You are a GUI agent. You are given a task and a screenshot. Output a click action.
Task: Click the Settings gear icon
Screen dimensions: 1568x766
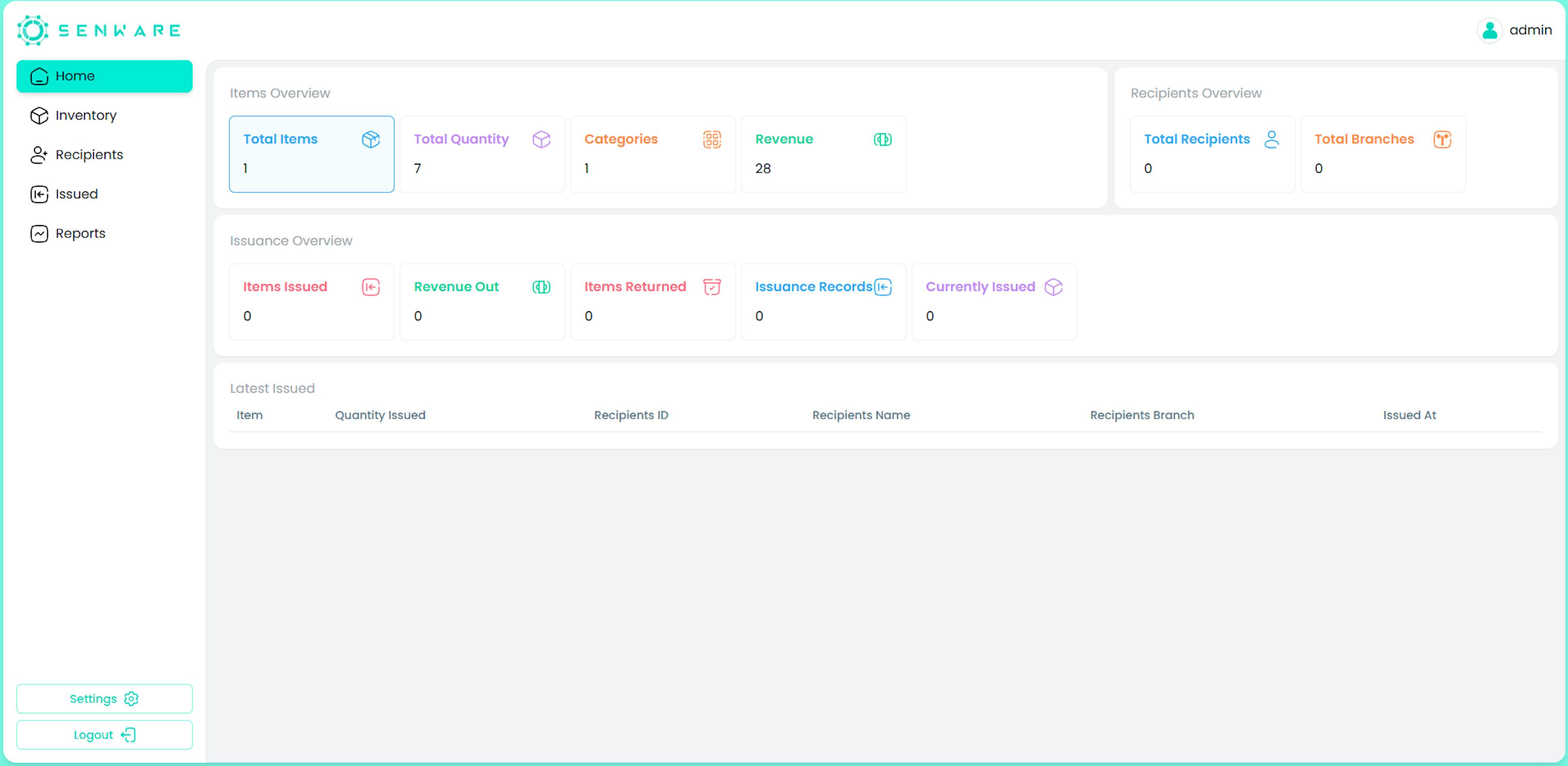click(131, 699)
